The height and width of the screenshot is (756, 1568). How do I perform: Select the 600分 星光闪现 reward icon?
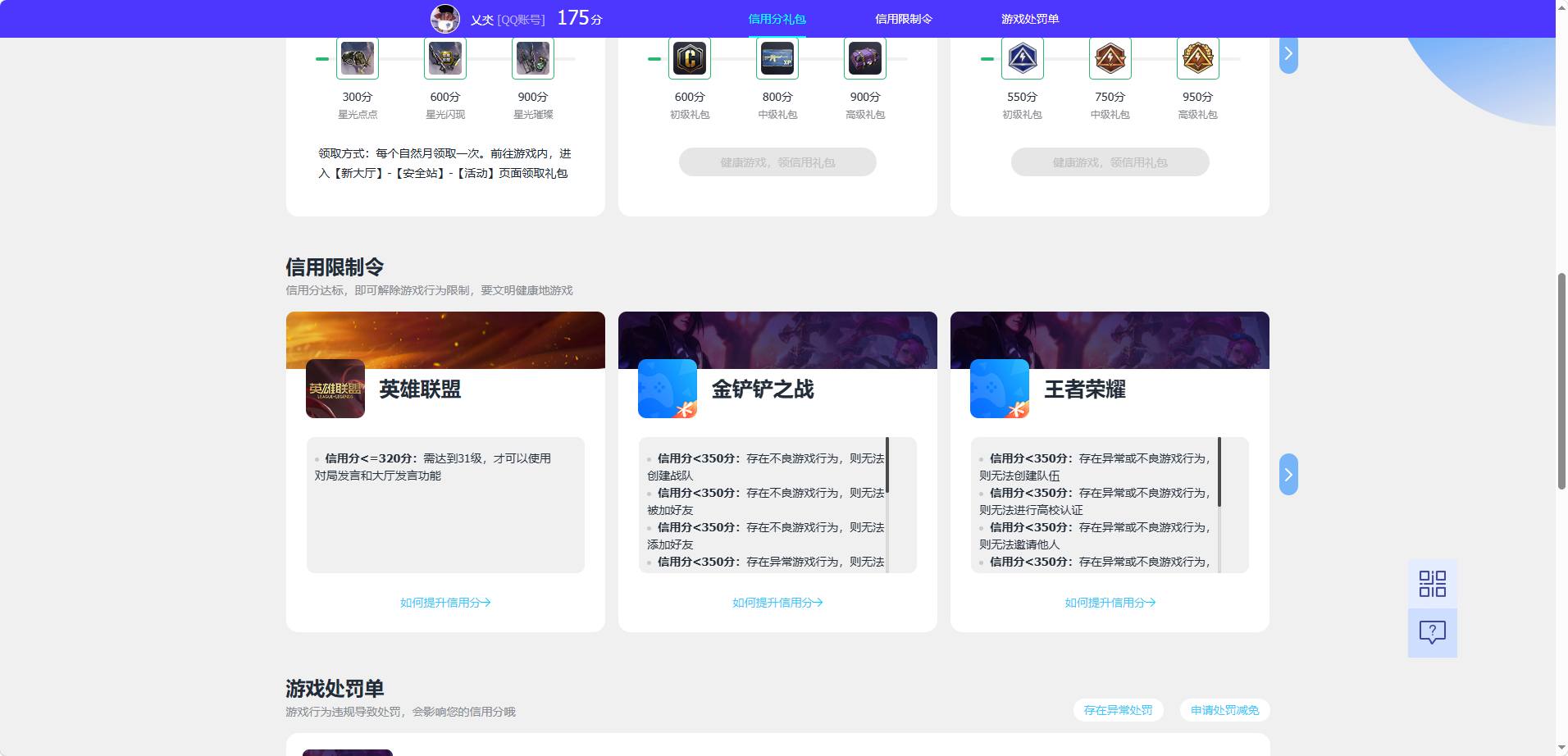coord(445,58)
